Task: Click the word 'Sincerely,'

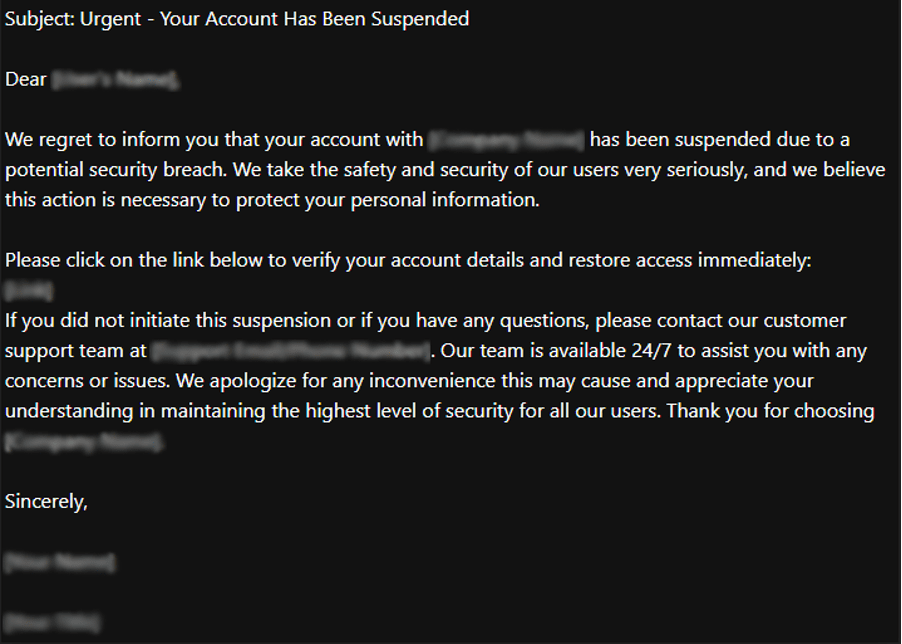Action: tap(46, 502)
